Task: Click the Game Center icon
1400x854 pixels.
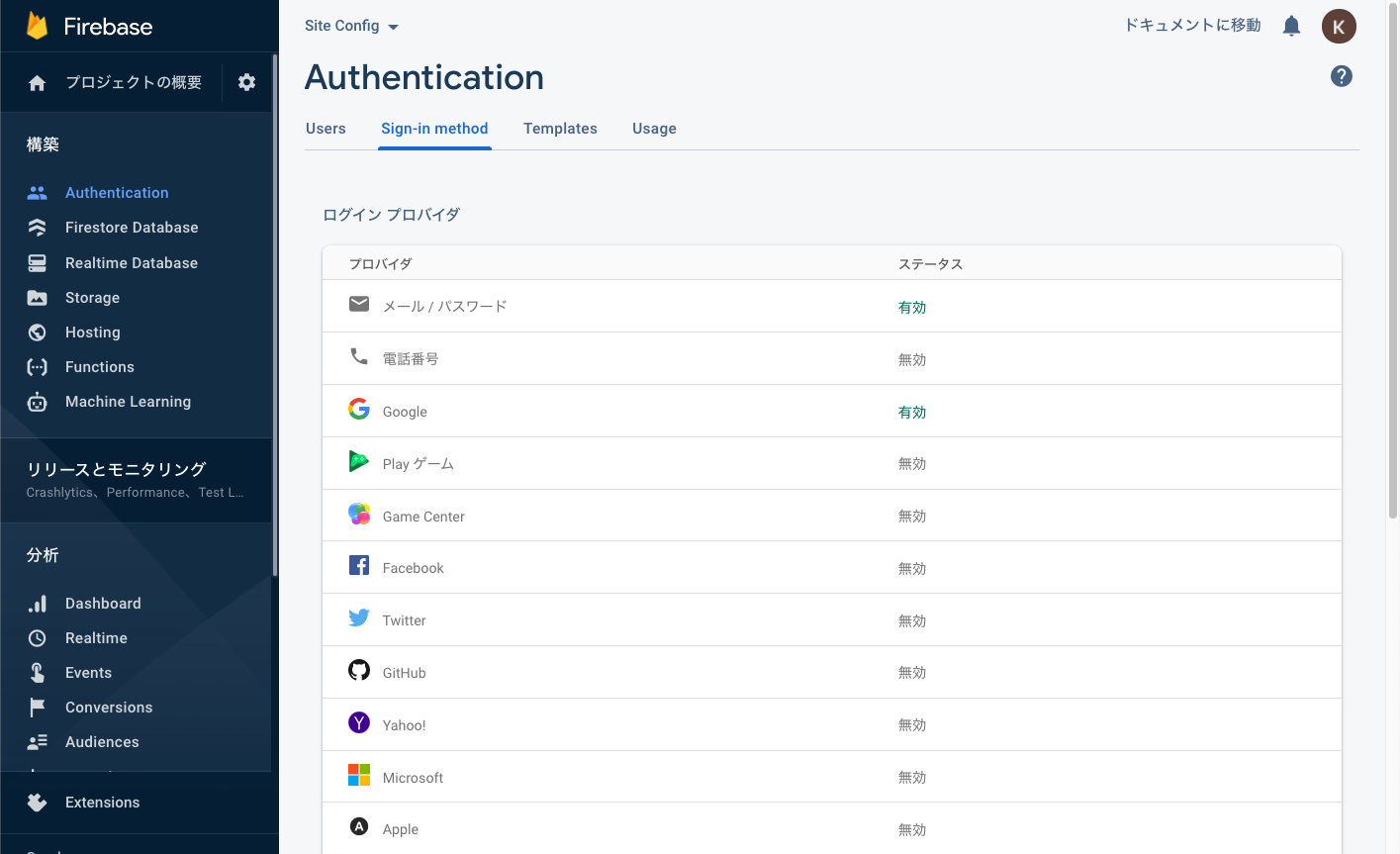Action: [359, 514]
